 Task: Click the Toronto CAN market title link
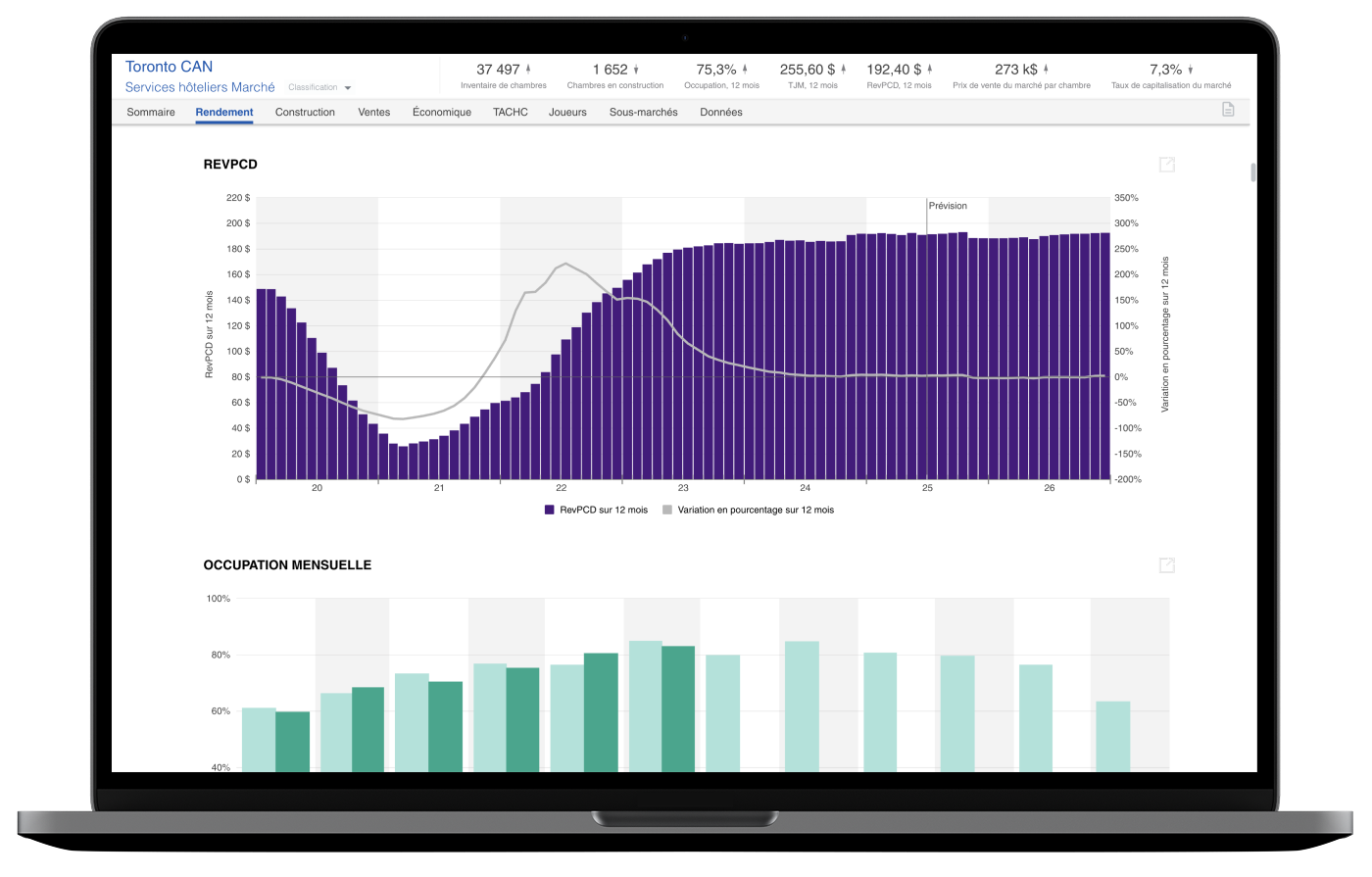[x=169, y=67]
